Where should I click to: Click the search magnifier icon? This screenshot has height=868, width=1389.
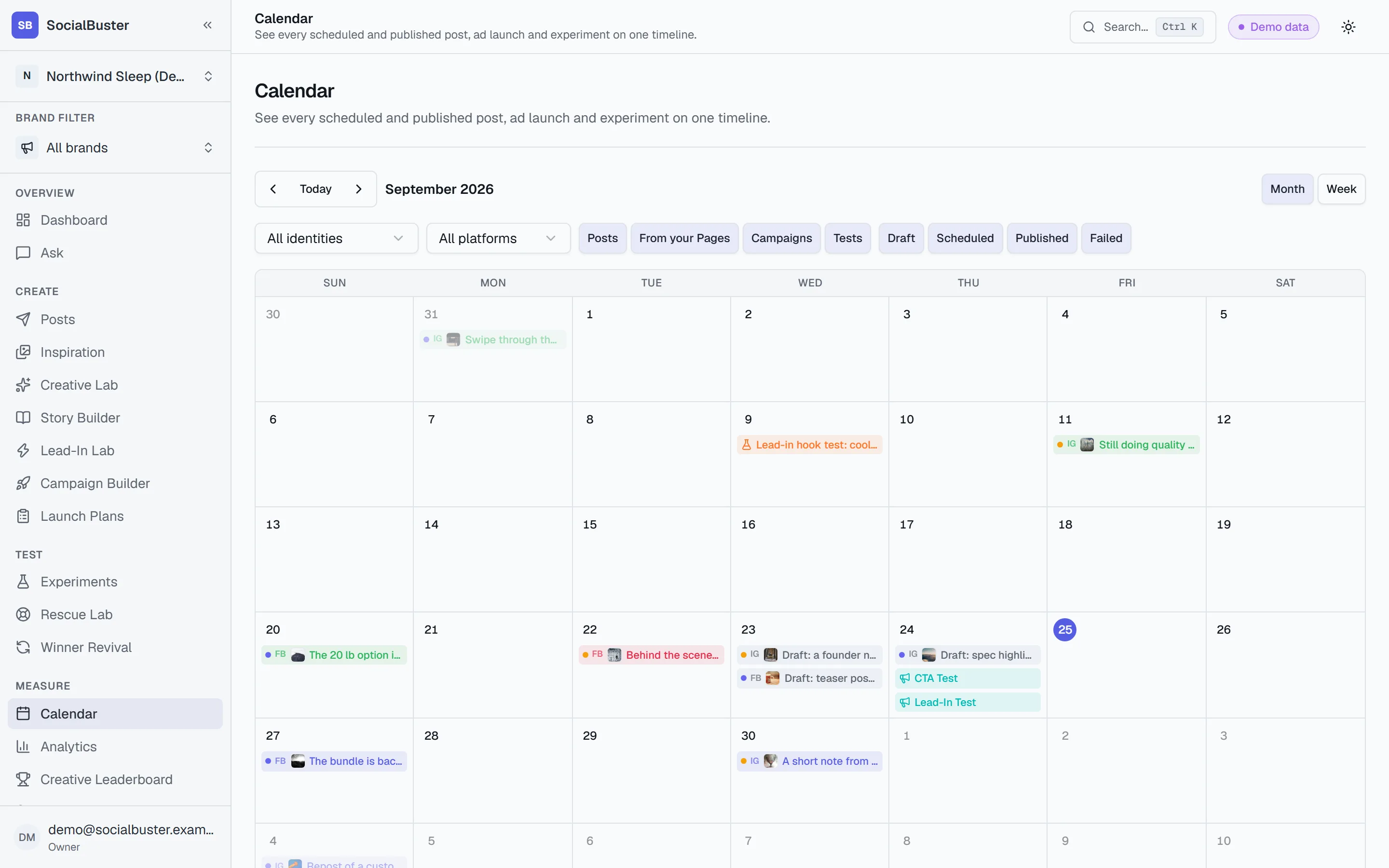coord(1089,27)
